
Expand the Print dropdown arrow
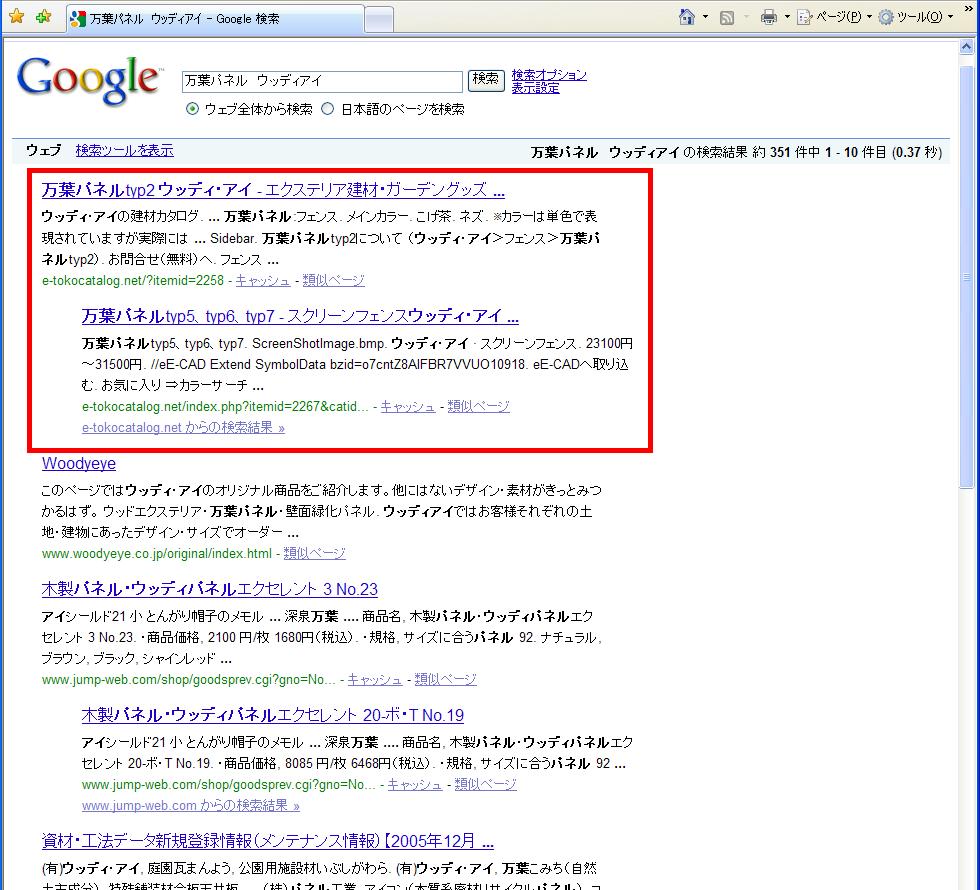(x=787, y=17)
